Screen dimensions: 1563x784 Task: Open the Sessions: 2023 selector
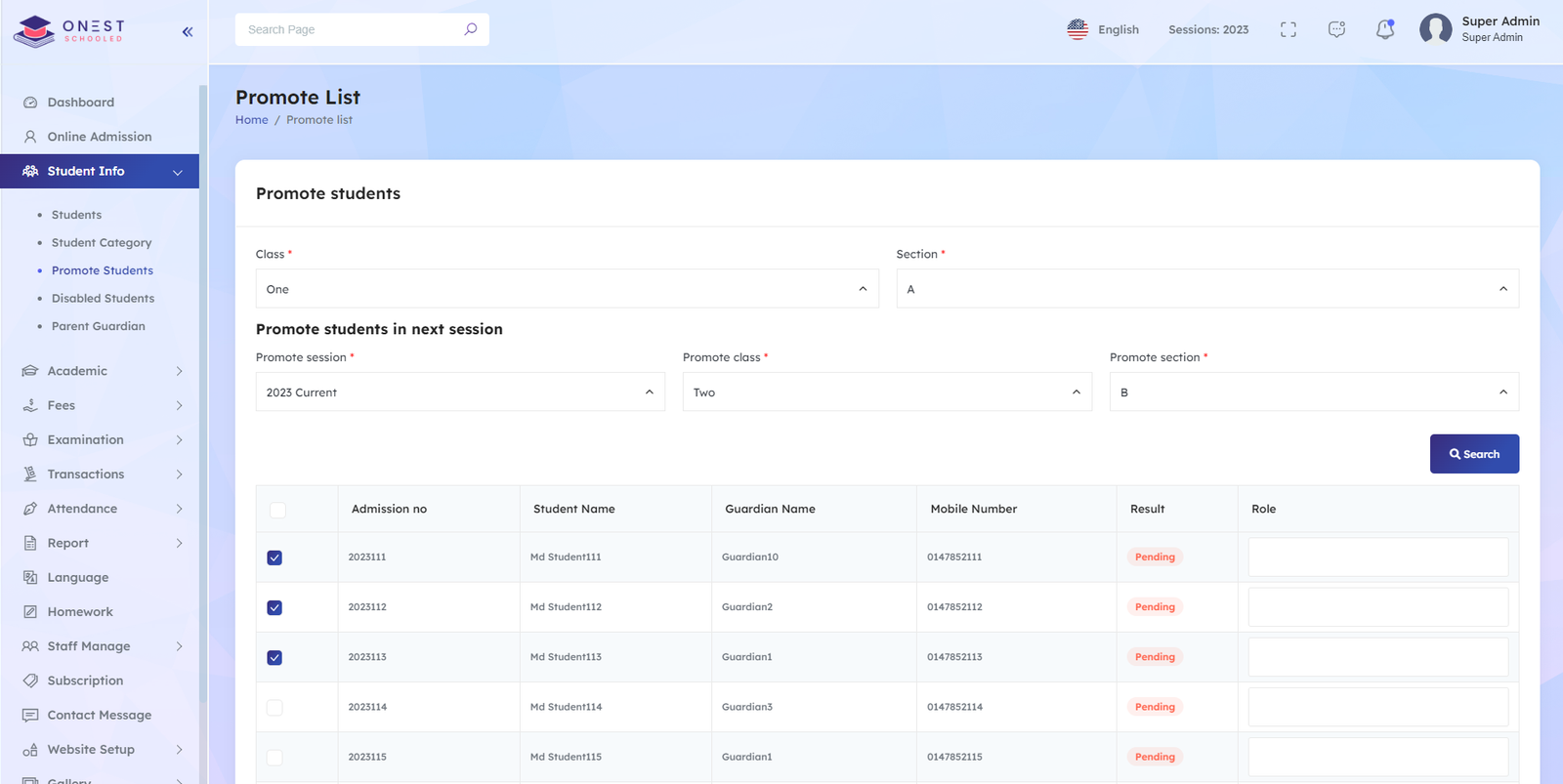click(x=1208, y=30)
